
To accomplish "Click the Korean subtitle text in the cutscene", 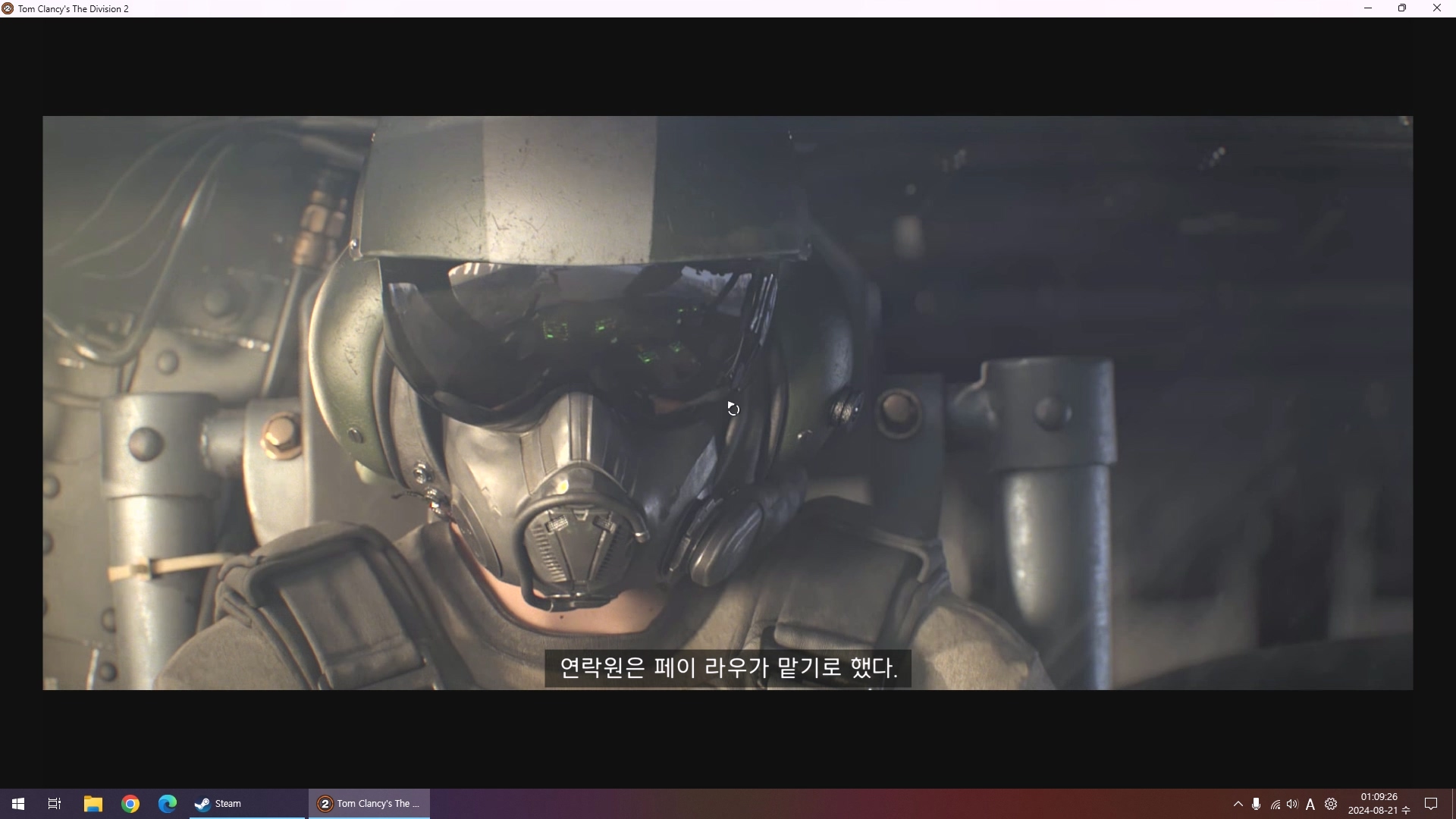I will tap(728, 668).
